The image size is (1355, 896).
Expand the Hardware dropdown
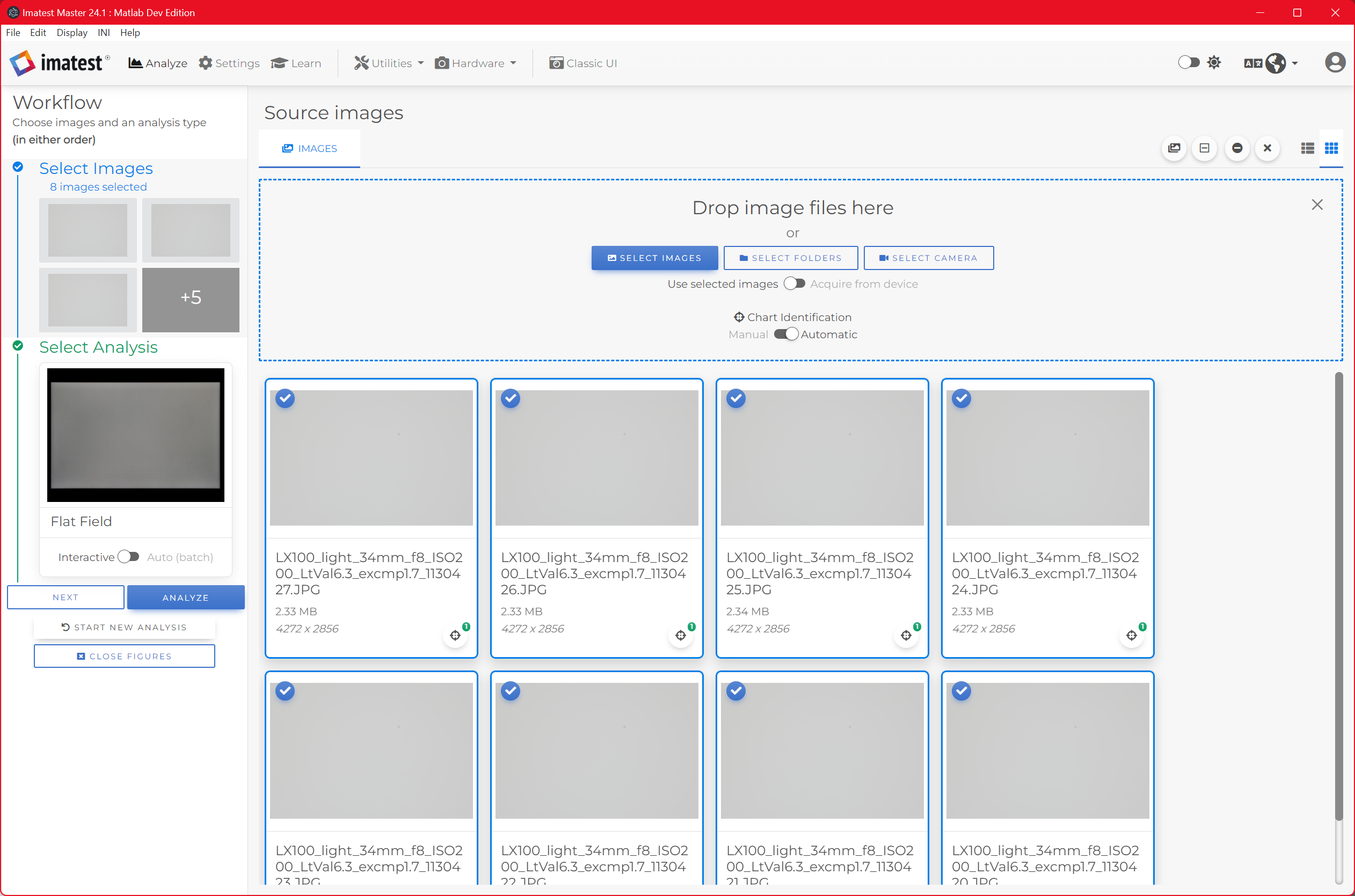[475, 63]
